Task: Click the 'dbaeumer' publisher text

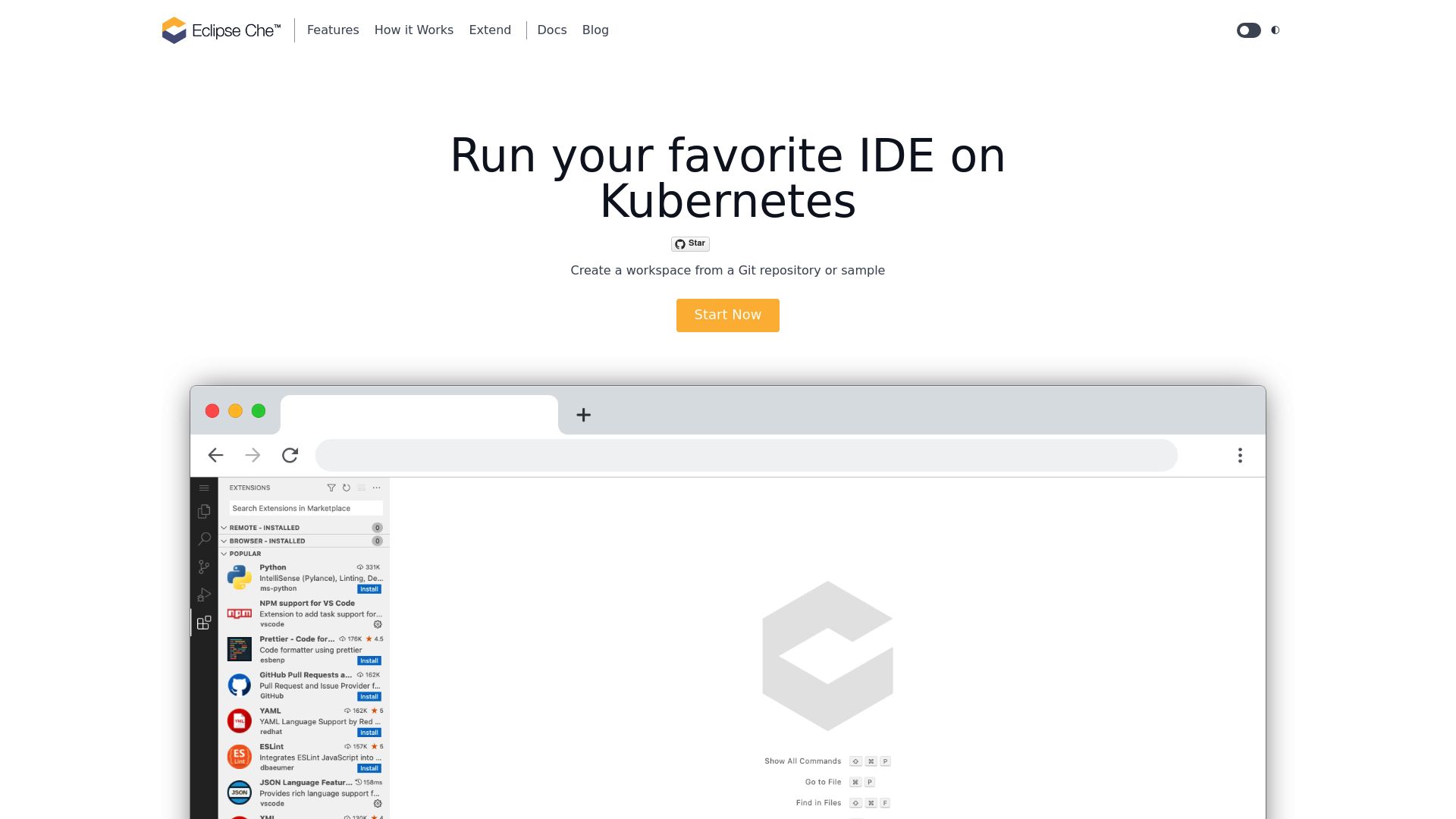Action: tap(277, 767)
